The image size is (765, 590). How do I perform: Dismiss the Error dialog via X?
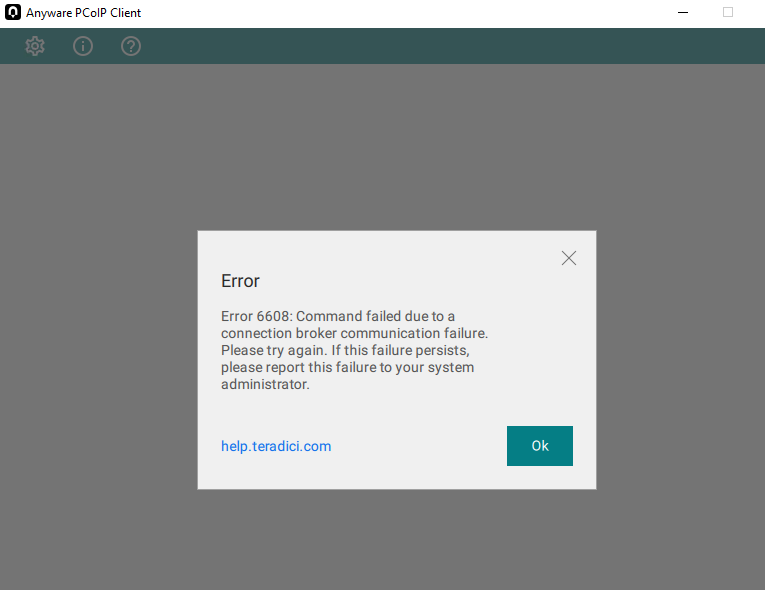click(x=568, y=258)
